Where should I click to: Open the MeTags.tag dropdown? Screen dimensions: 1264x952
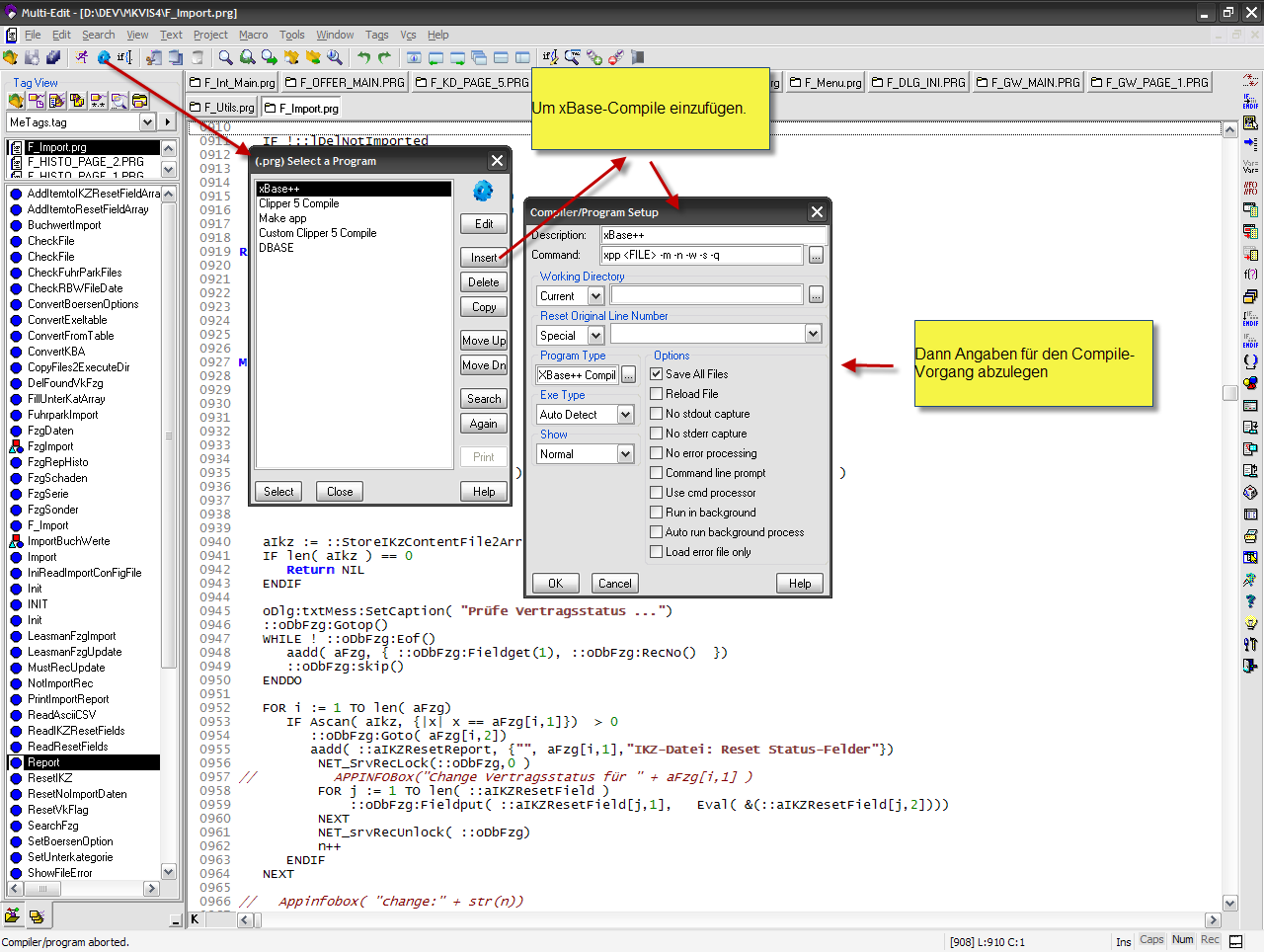147,122
